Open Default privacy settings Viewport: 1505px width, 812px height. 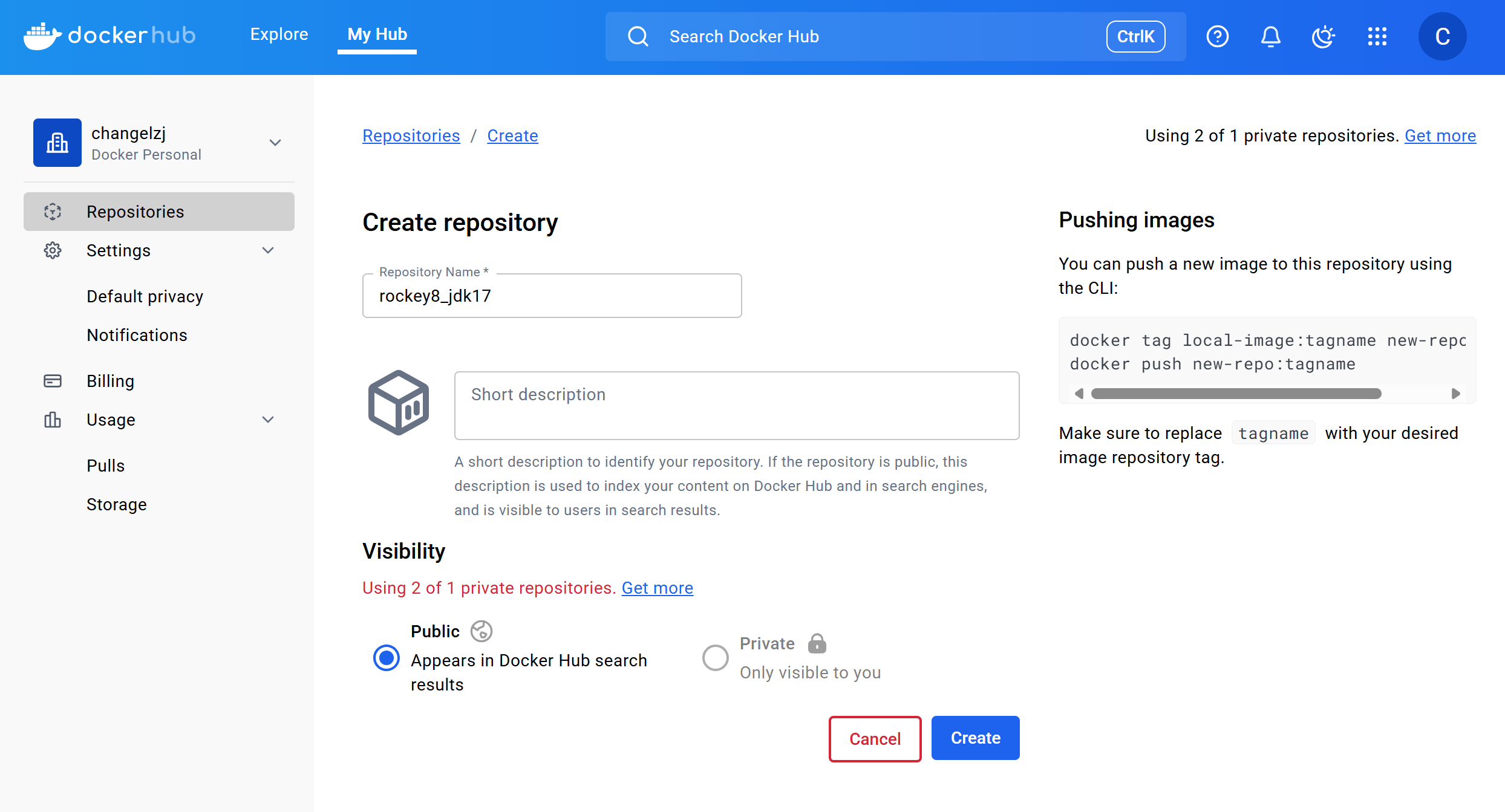click(x=145, y=296)
